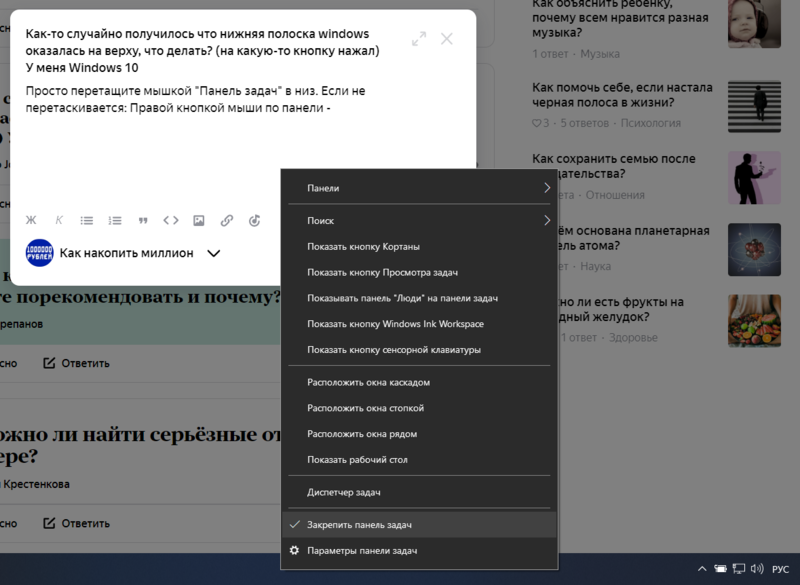
Task: Select 'Показать кнопку Просмотра задач'
Action: 419,272
